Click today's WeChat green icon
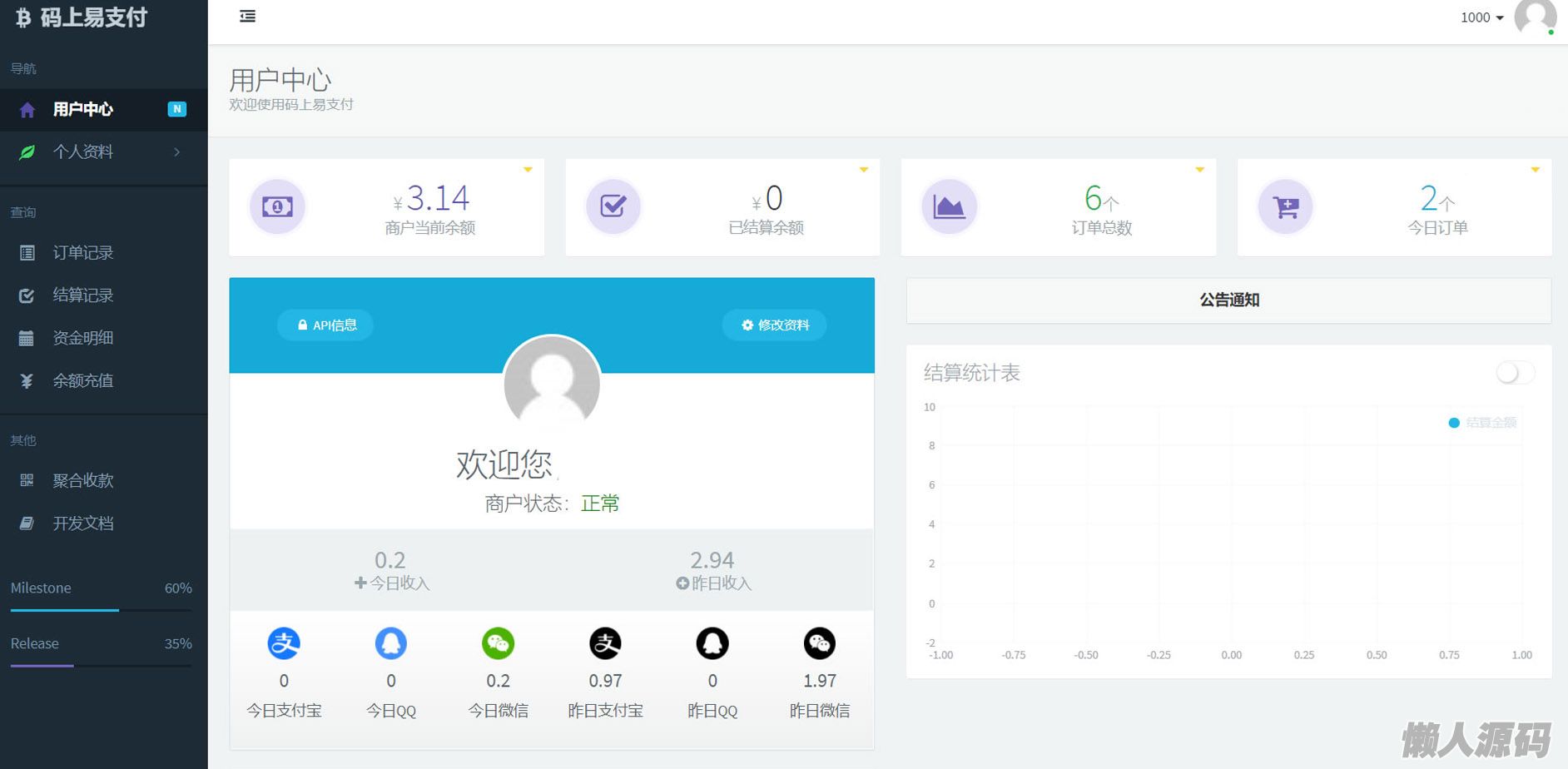This screenshot has height=769, width=1568. point(498,643)
